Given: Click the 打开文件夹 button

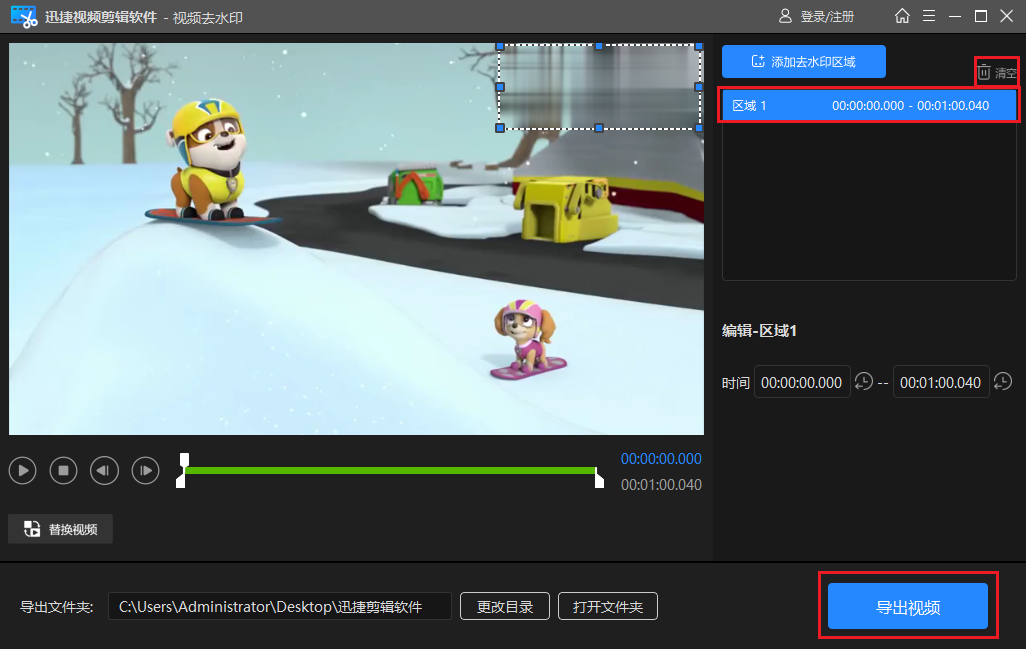Looking at the screenshot, I should 607,606.
